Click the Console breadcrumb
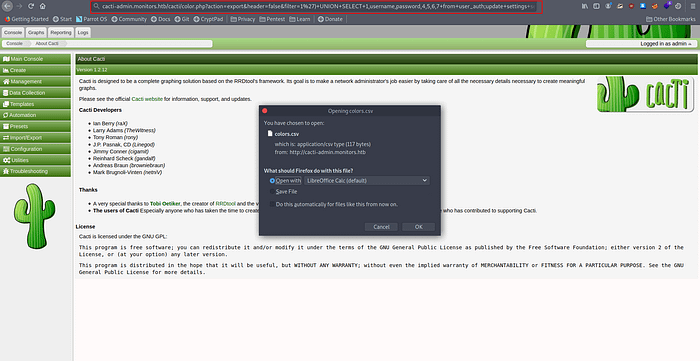This screenshot has width=700, height=361. [14, 44]
